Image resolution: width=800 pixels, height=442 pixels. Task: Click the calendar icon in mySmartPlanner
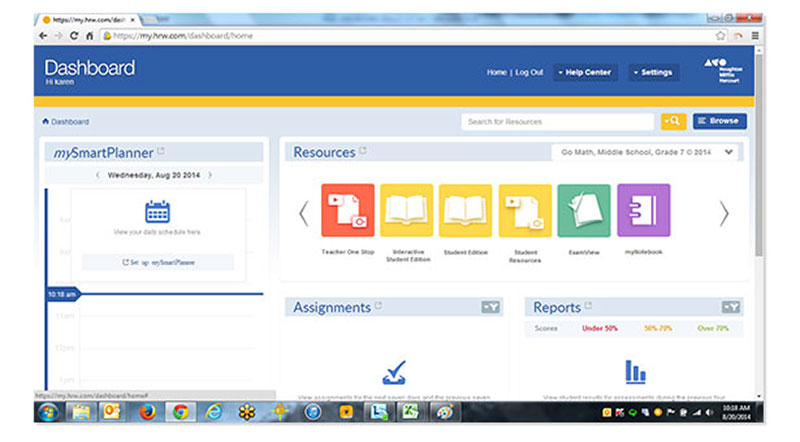(157, 211)
